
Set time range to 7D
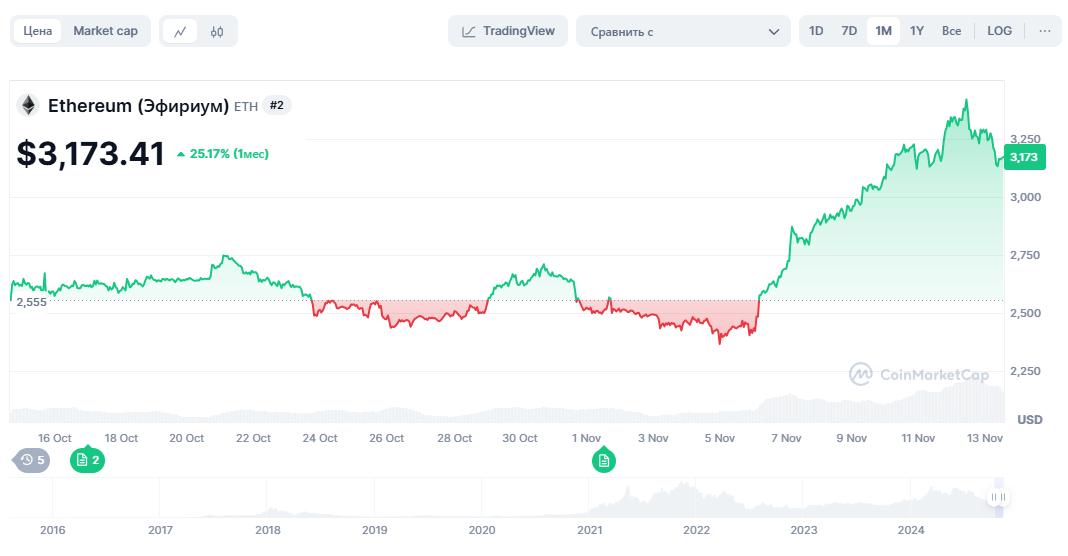coord(849,31)
